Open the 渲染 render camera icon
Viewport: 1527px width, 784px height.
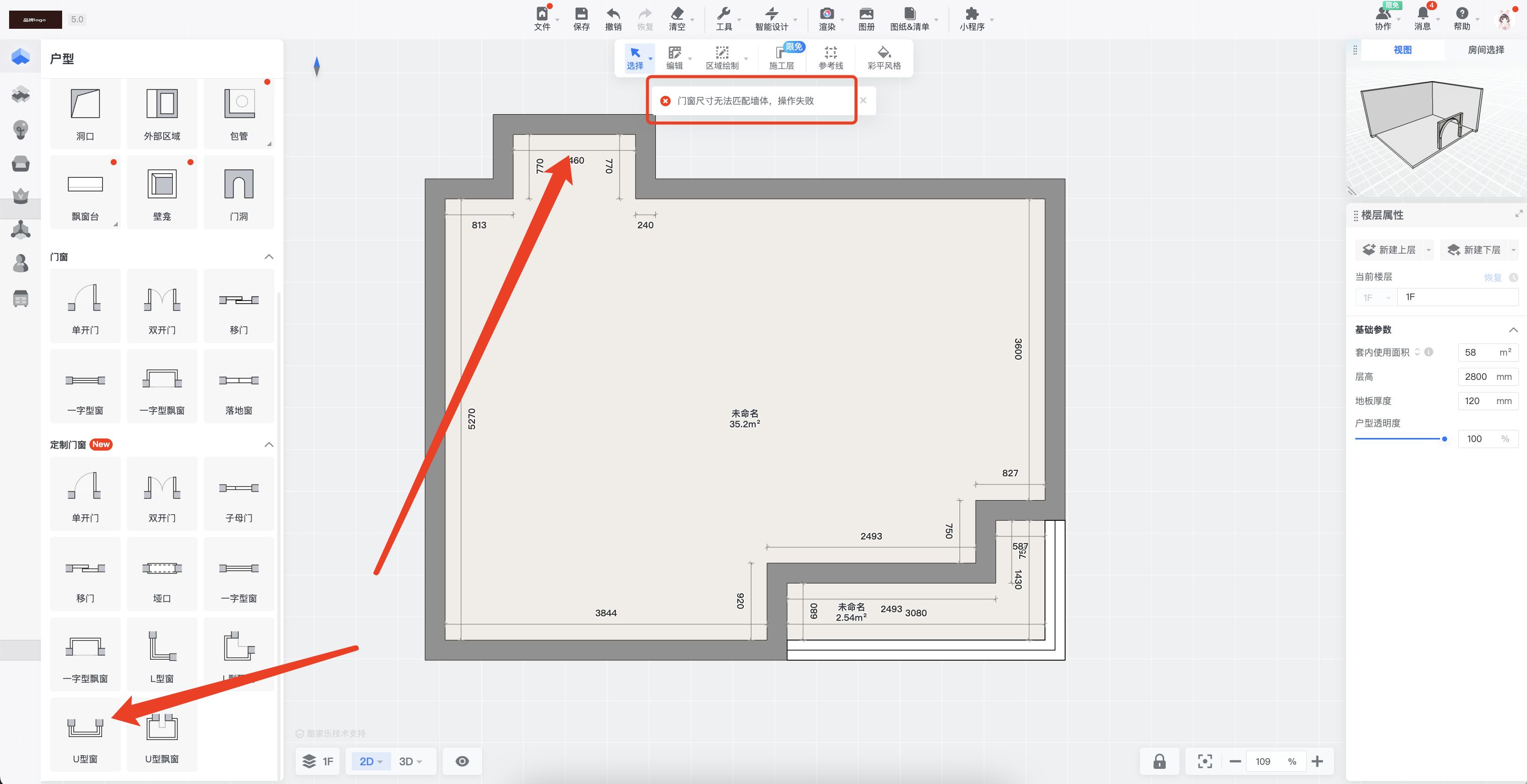826,14
